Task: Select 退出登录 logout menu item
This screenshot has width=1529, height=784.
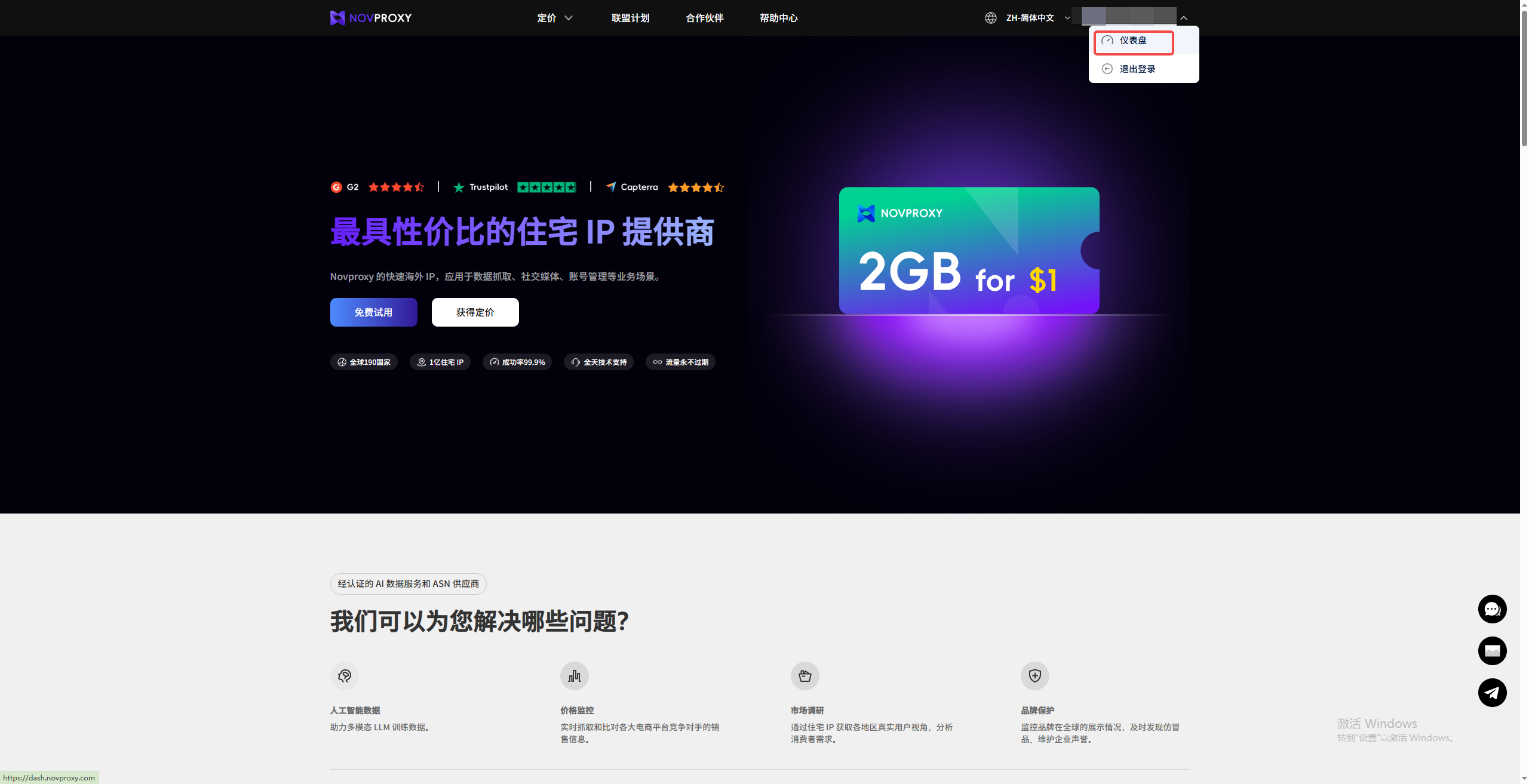Action: pyautogui.click(x=1137, y=69)
